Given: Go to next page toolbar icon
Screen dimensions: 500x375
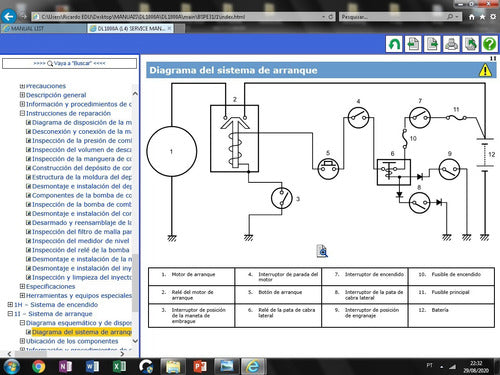Looking at the screenshot, I should (432, 44).
